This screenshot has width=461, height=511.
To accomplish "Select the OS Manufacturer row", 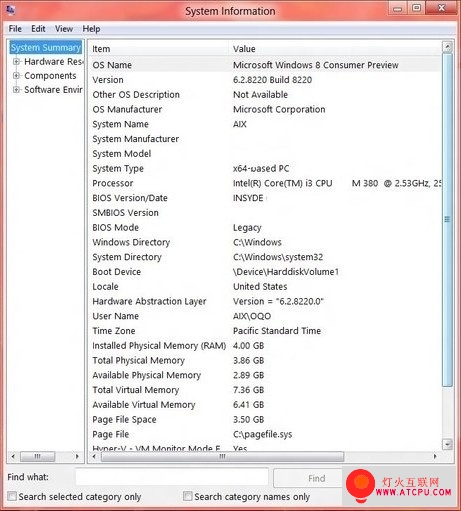I will pos(265,109).
